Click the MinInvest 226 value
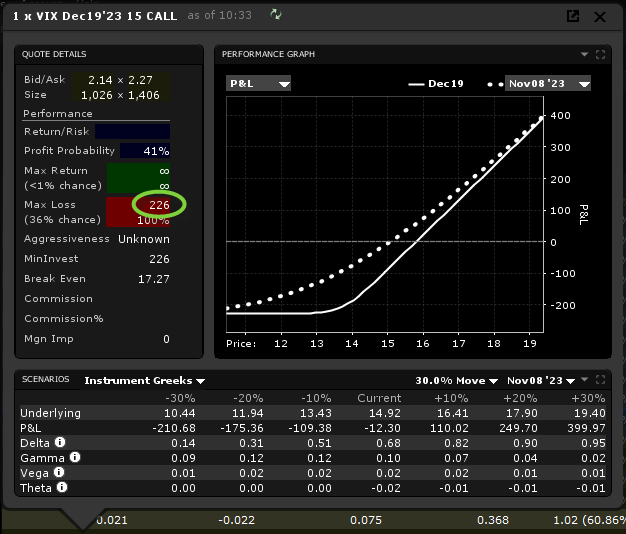 pos(159,259)
